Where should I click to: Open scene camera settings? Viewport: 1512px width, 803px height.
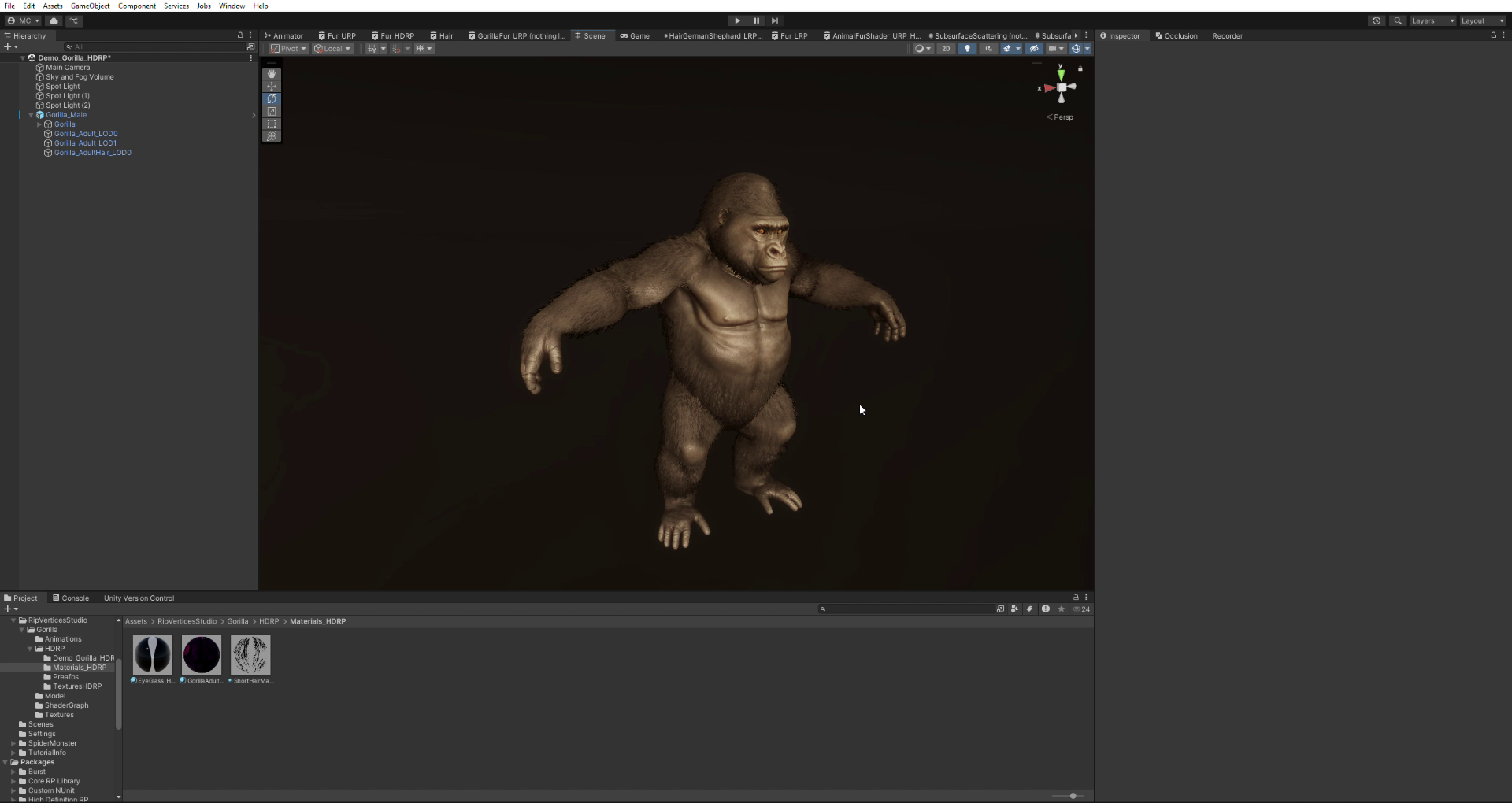pyautogui.click(x=1055, y=49)
